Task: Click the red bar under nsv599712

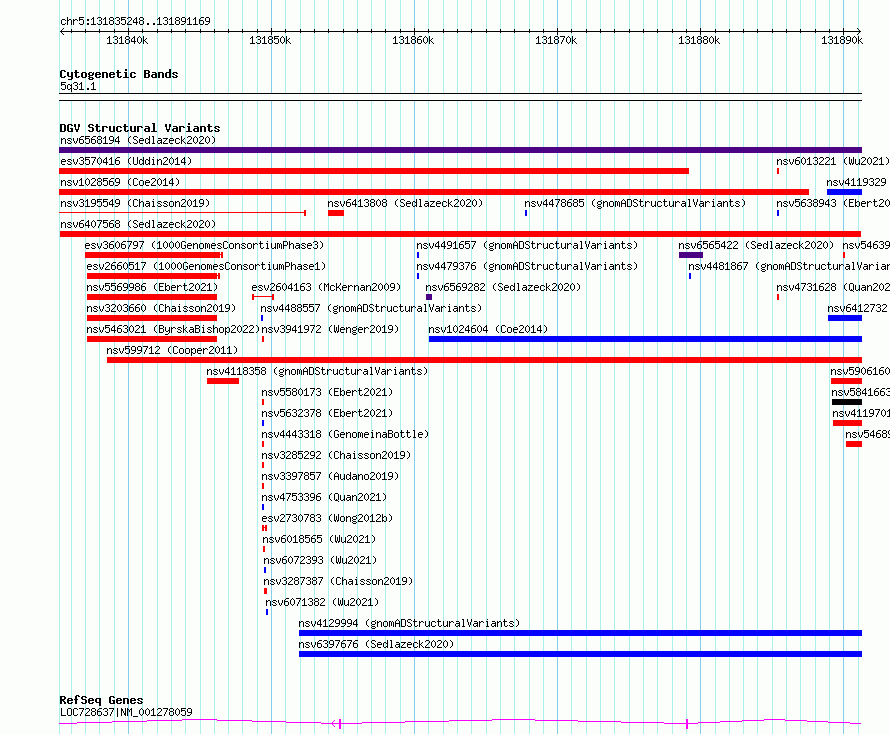Action: coord(484,360)
